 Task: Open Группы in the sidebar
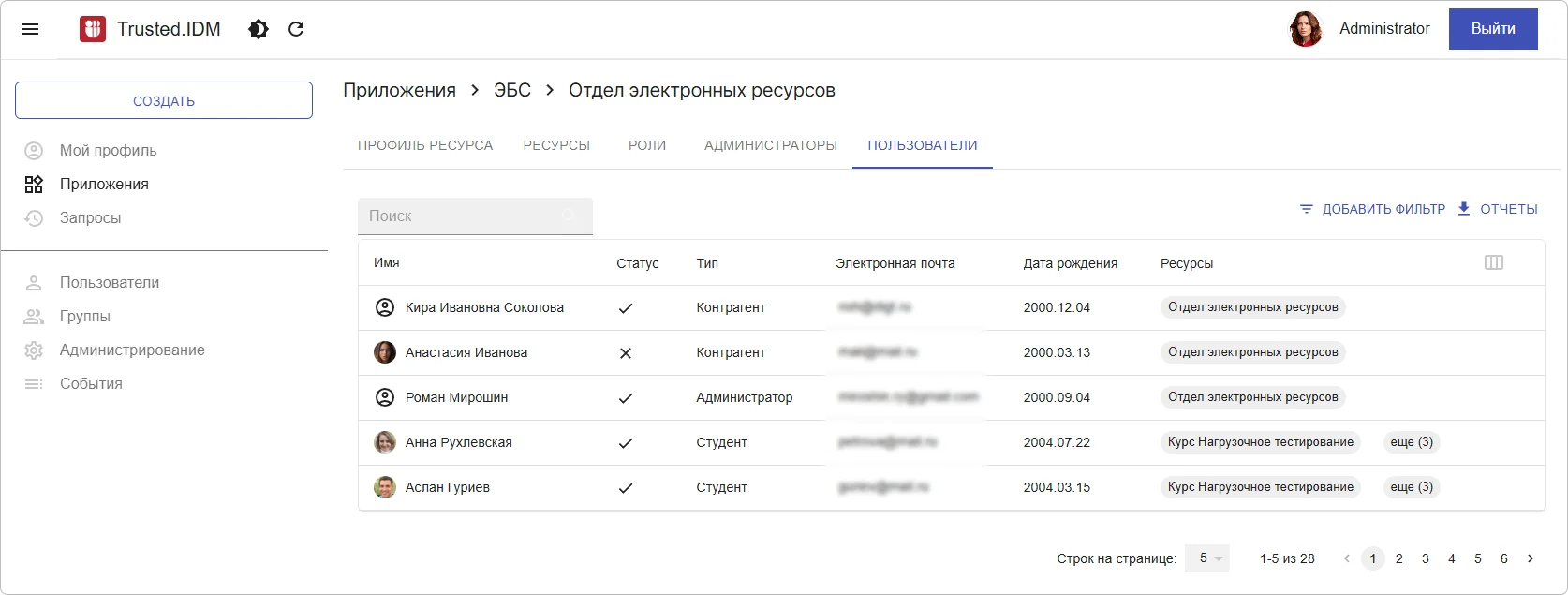tap(84, 317)
